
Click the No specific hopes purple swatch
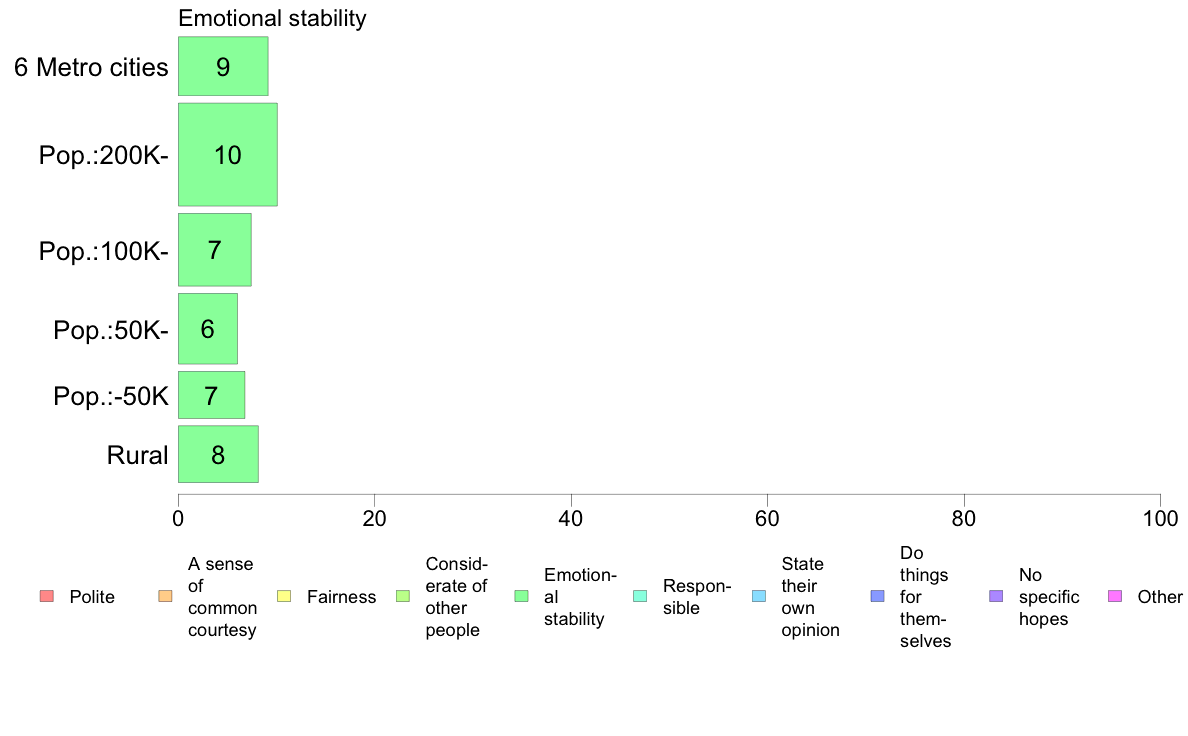point(996,597)
